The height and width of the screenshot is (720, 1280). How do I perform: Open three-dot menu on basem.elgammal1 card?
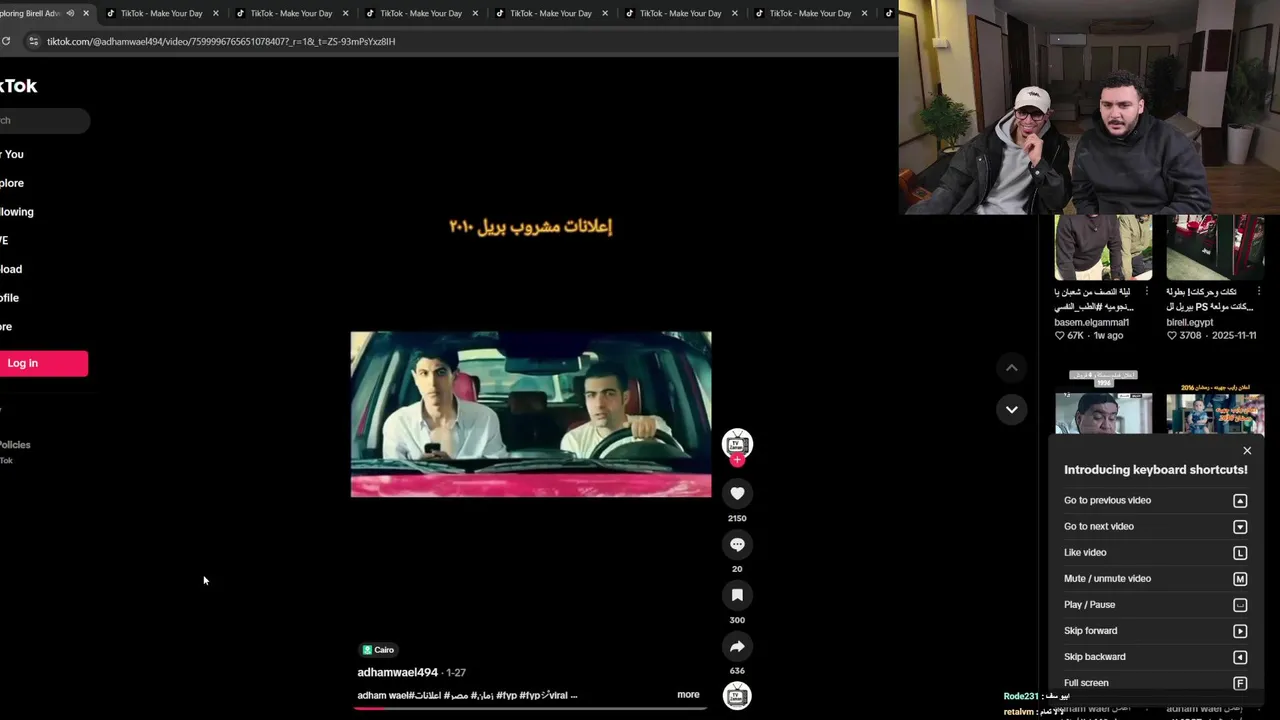point(1147,292)
